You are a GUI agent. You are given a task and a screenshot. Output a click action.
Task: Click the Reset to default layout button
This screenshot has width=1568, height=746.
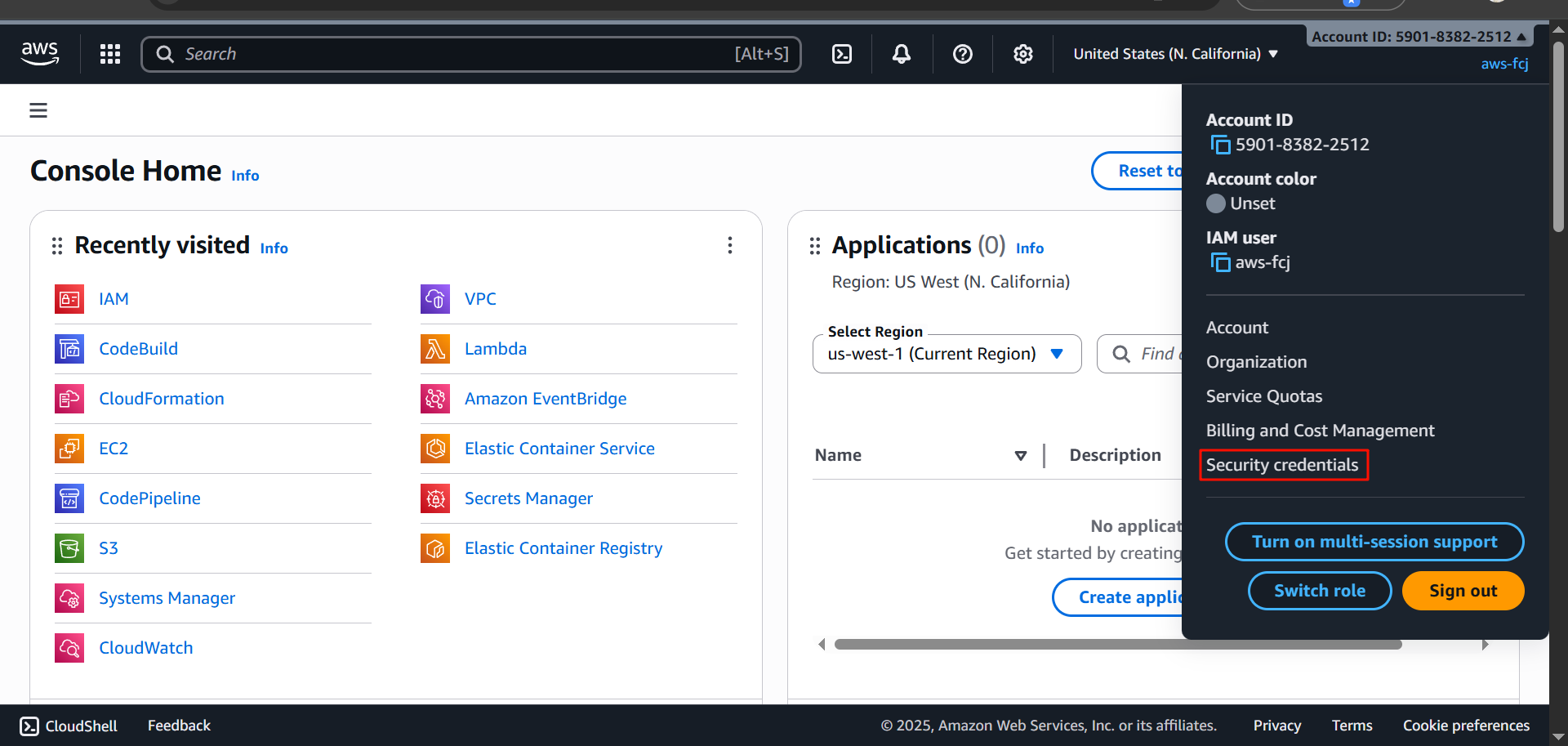pos(1137,171)
